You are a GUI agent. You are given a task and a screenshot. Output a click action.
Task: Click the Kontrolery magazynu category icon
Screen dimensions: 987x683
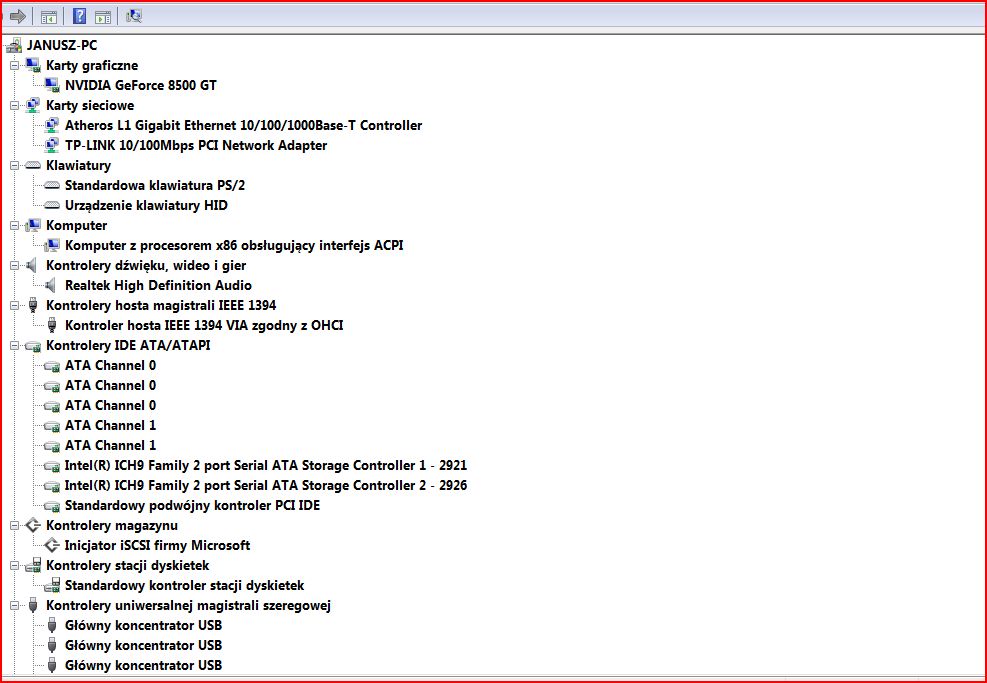point(33,525)
